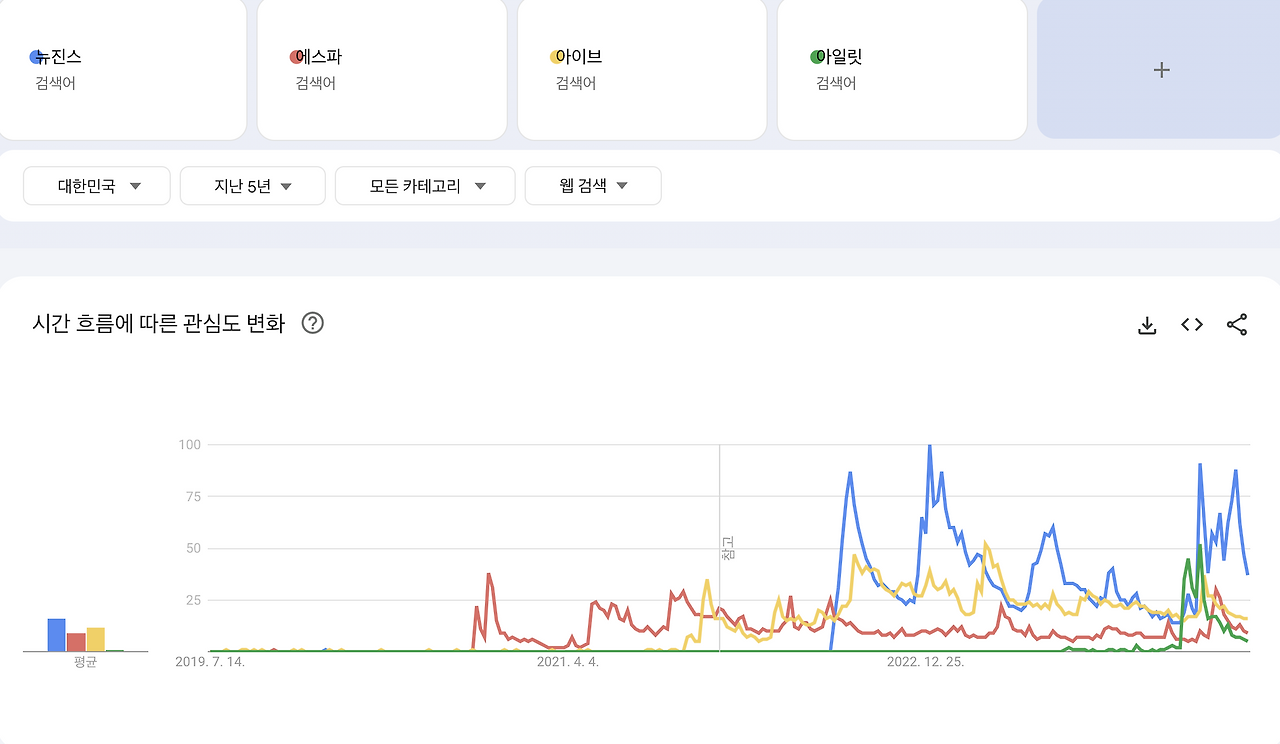Select the 아이브 search term card
1280x744 pixels.
tap(640, 69)
